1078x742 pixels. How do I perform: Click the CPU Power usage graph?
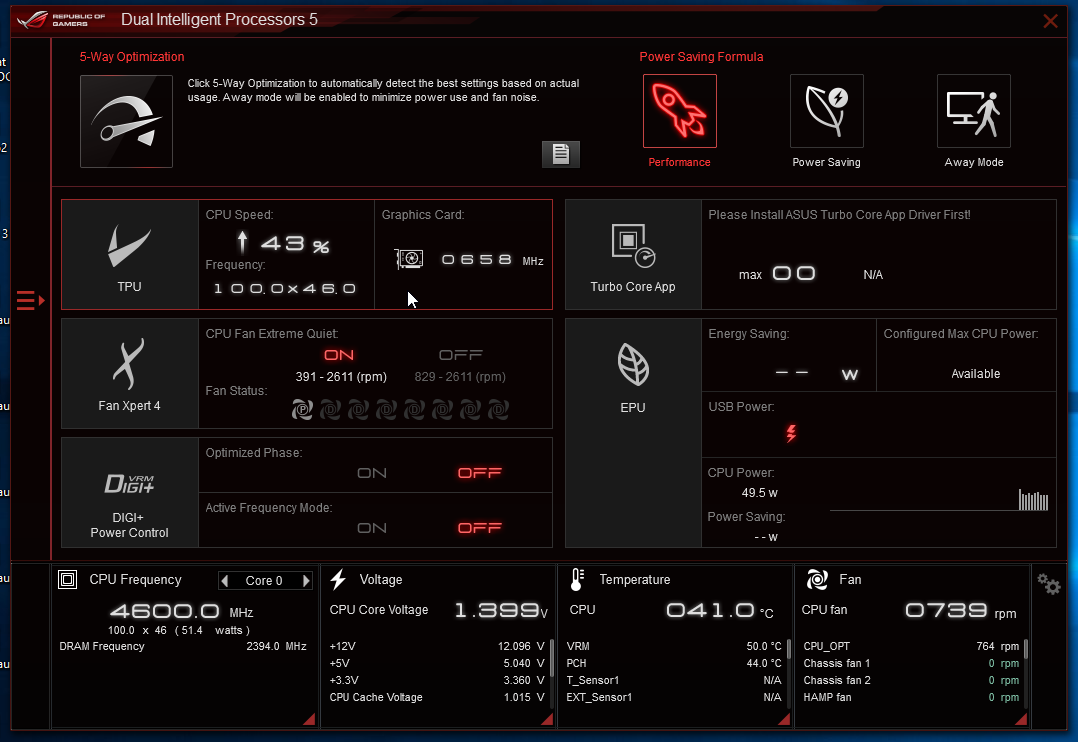click(939, 500)
